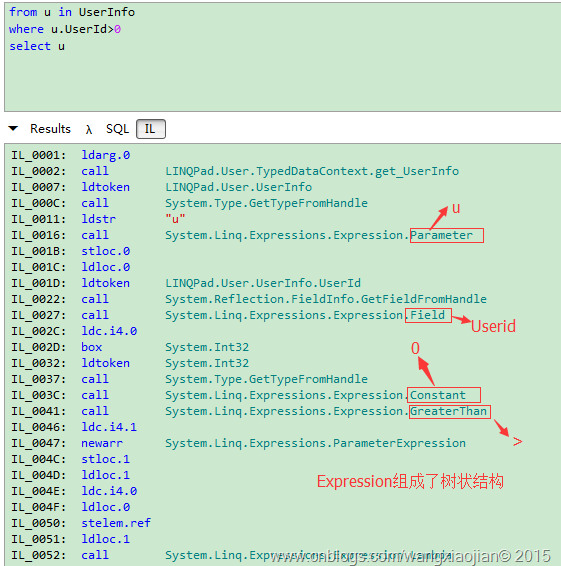561x566 pixels.
Task: Click 'Expression.Constant' on IL_003C line
Action: (x=399, y=395)
